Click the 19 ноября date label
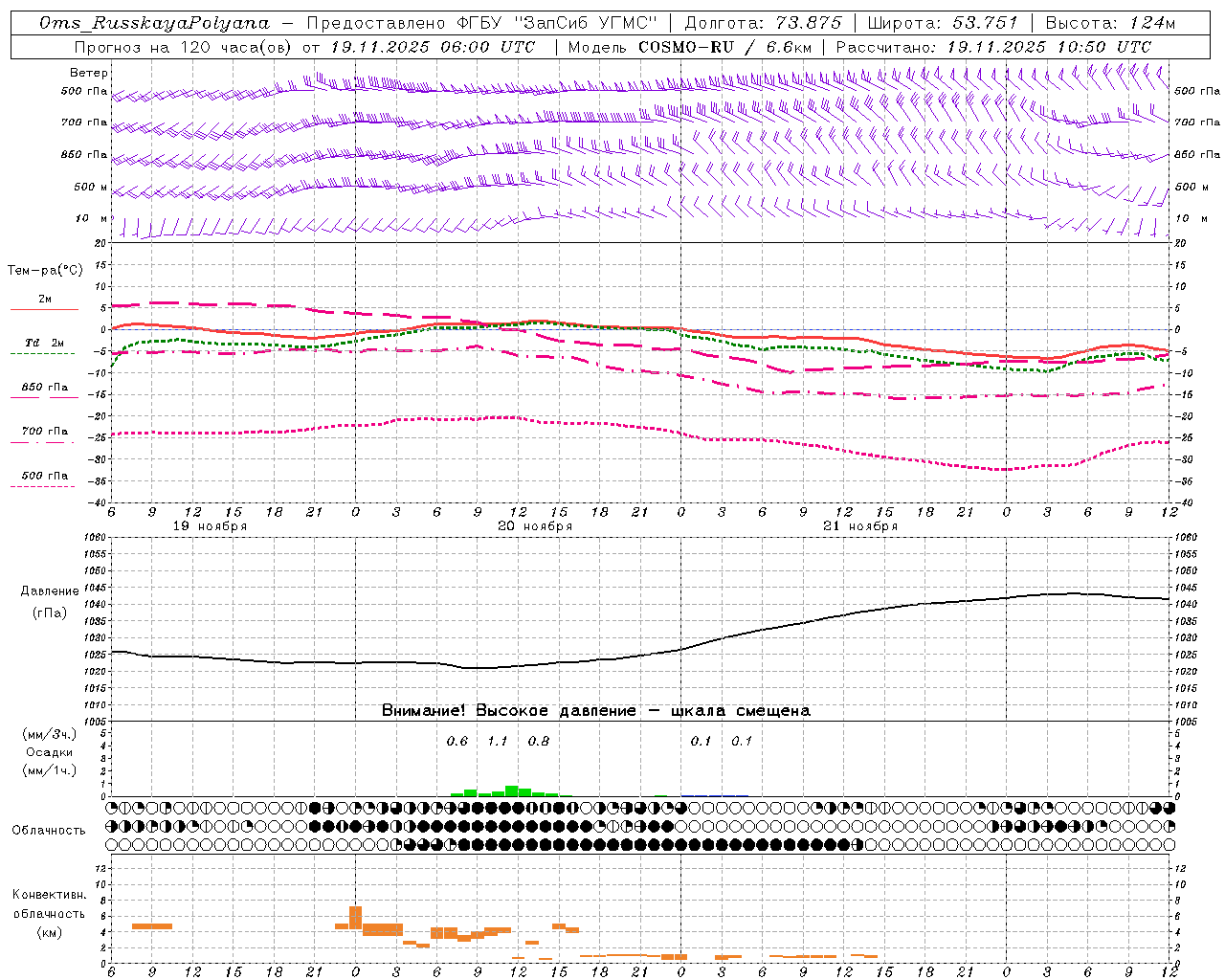The image size is (1225, 980). pyautogui.click(x=210, y=526)
